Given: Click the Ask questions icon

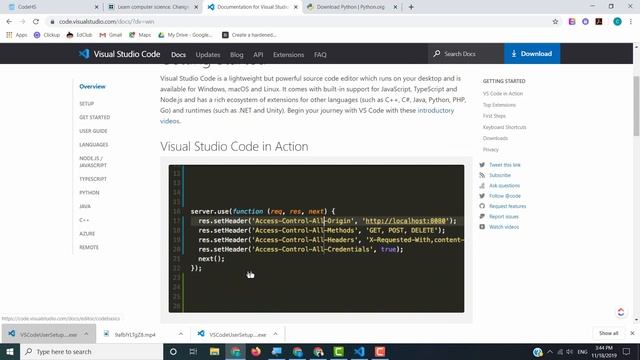Looking at the screenshot, I should (482, 185).
